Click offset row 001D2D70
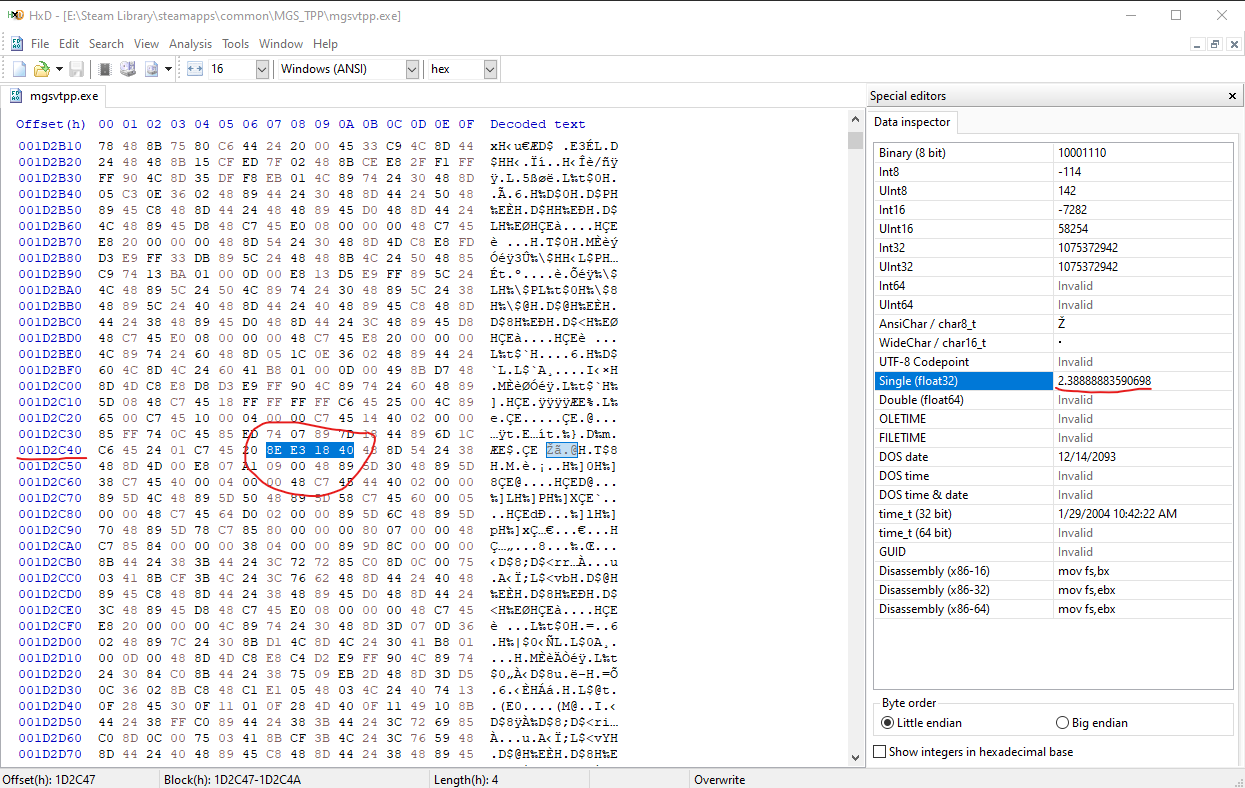This screenshot has height=788, width=1245. point(50,754)
